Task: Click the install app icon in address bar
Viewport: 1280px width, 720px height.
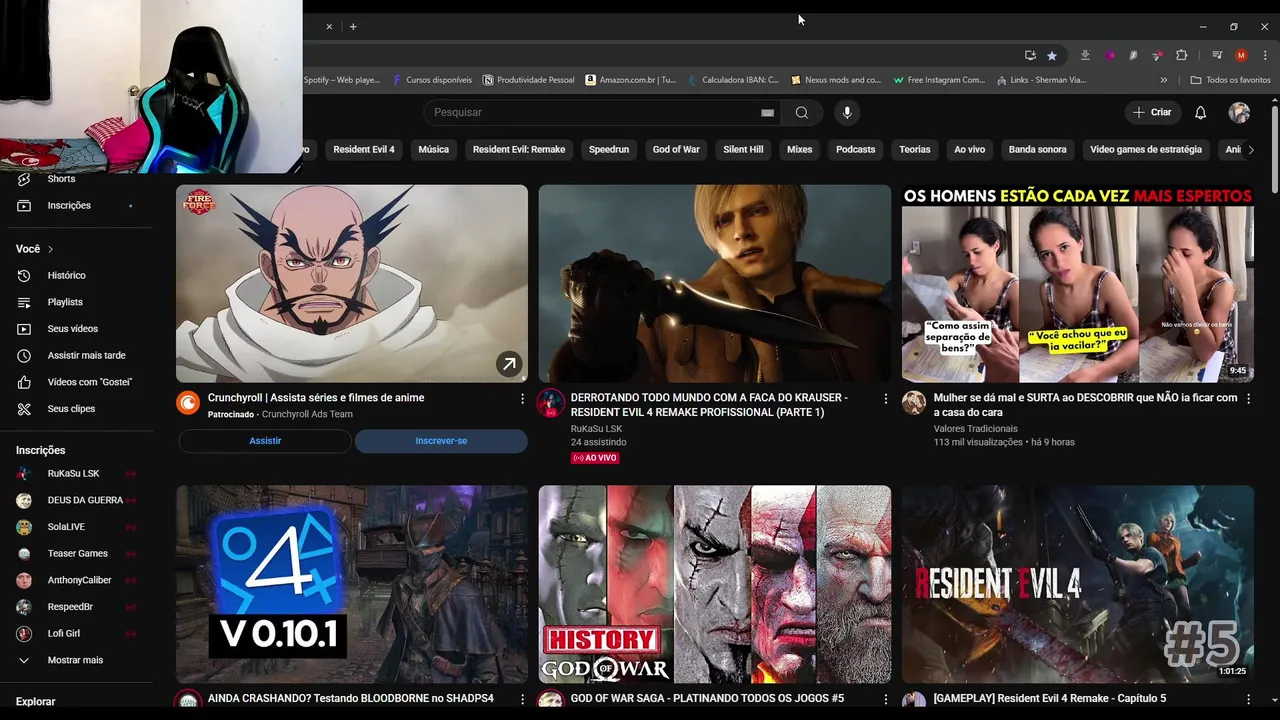Action: (1030, 55)
